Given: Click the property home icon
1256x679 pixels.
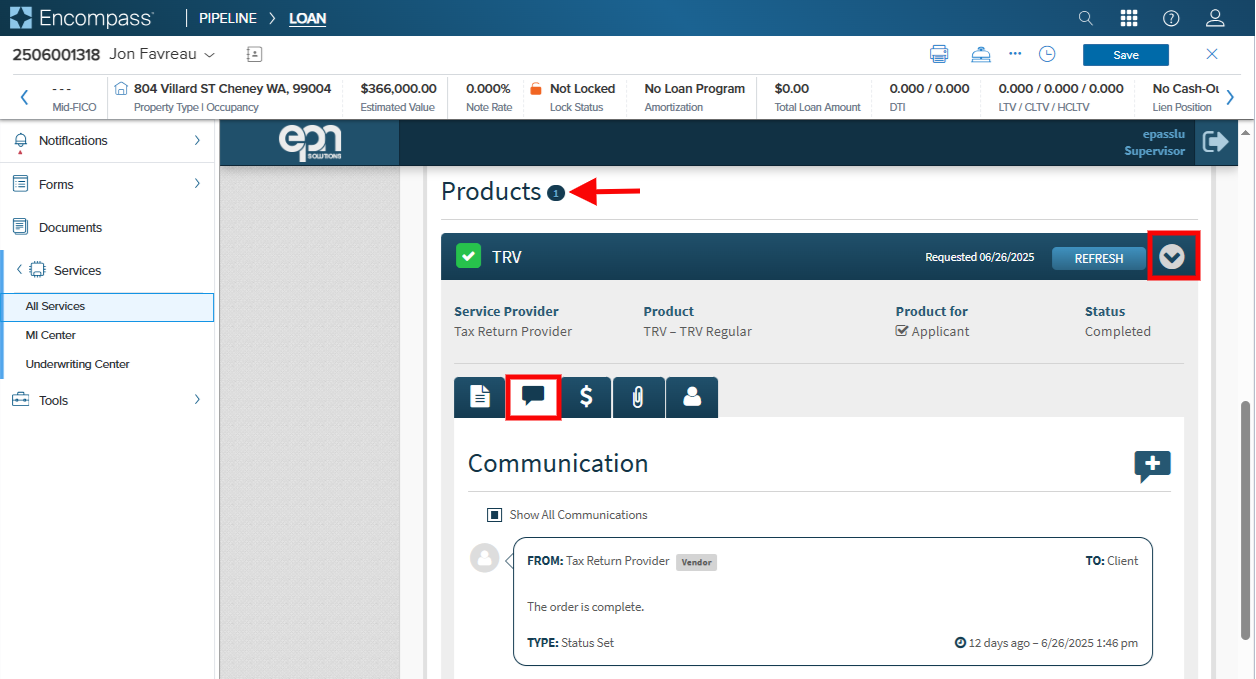Looking at the screenshot, I should pyautogui.click(x=122, y=88).
